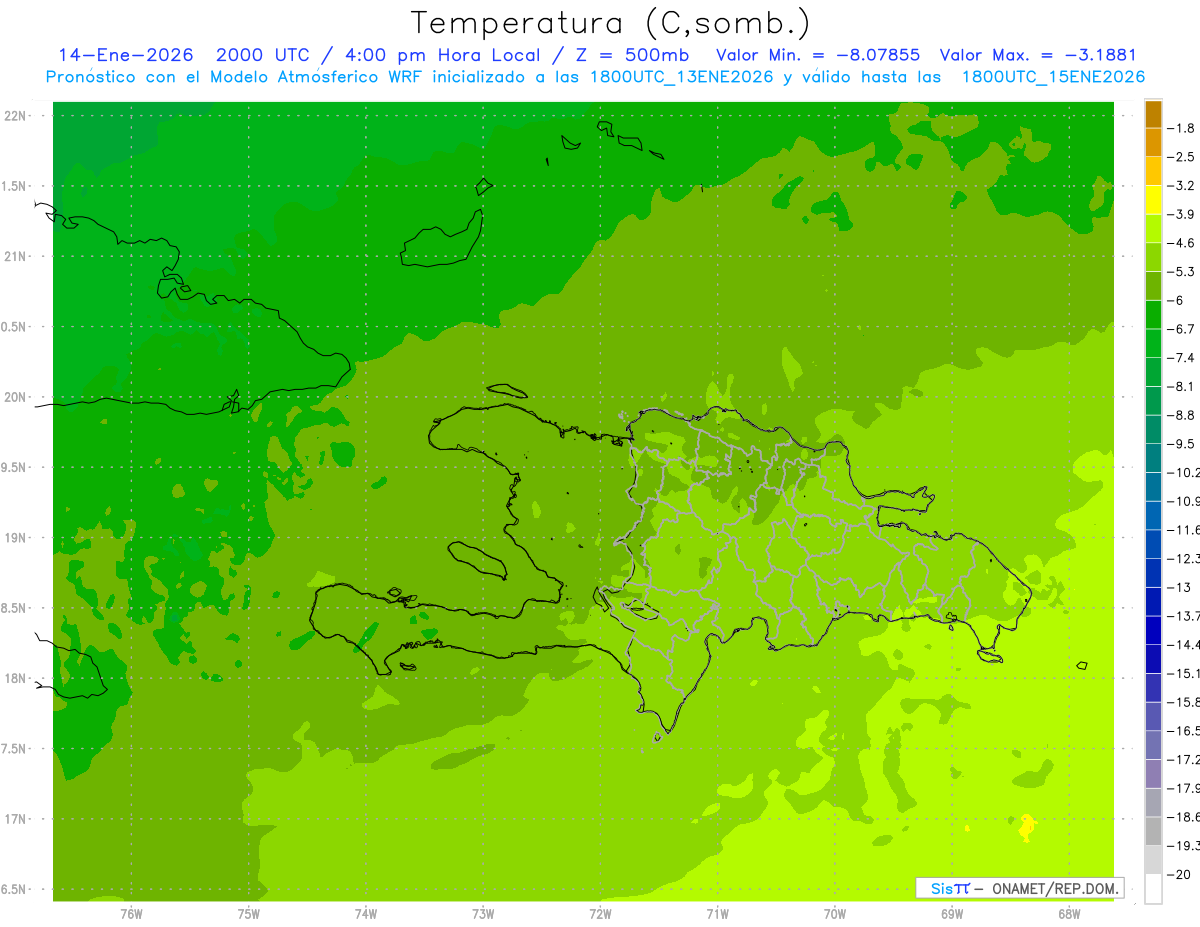Image resolution: width=1200 pixels, height=927 pixels.
Task: Pick the purple swatch between -17.2 and -17.9
Action: [1153, 774]
